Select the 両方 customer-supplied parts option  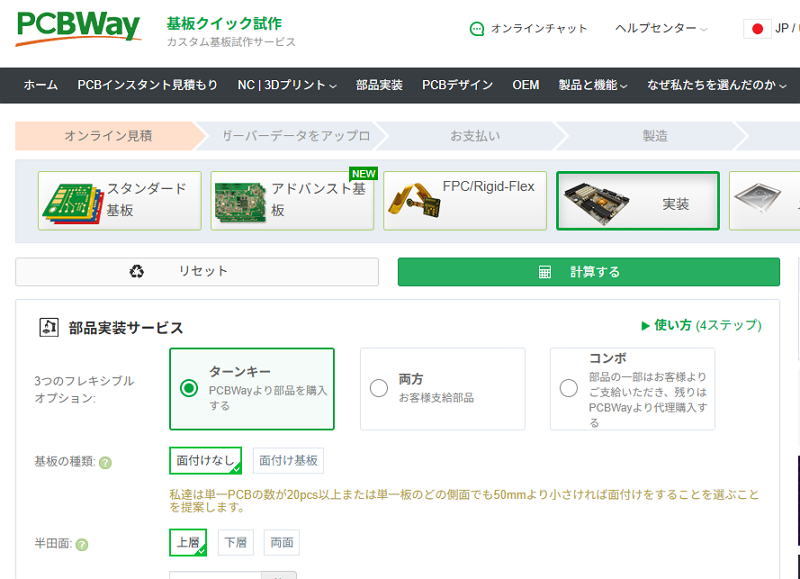click(x=379, y=389)
